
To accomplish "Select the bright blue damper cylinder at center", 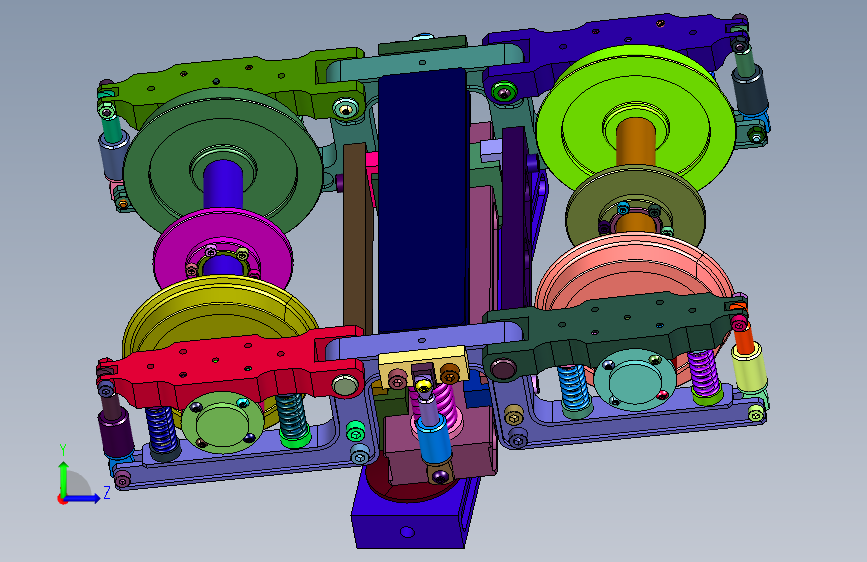I will tap(434, 440).
